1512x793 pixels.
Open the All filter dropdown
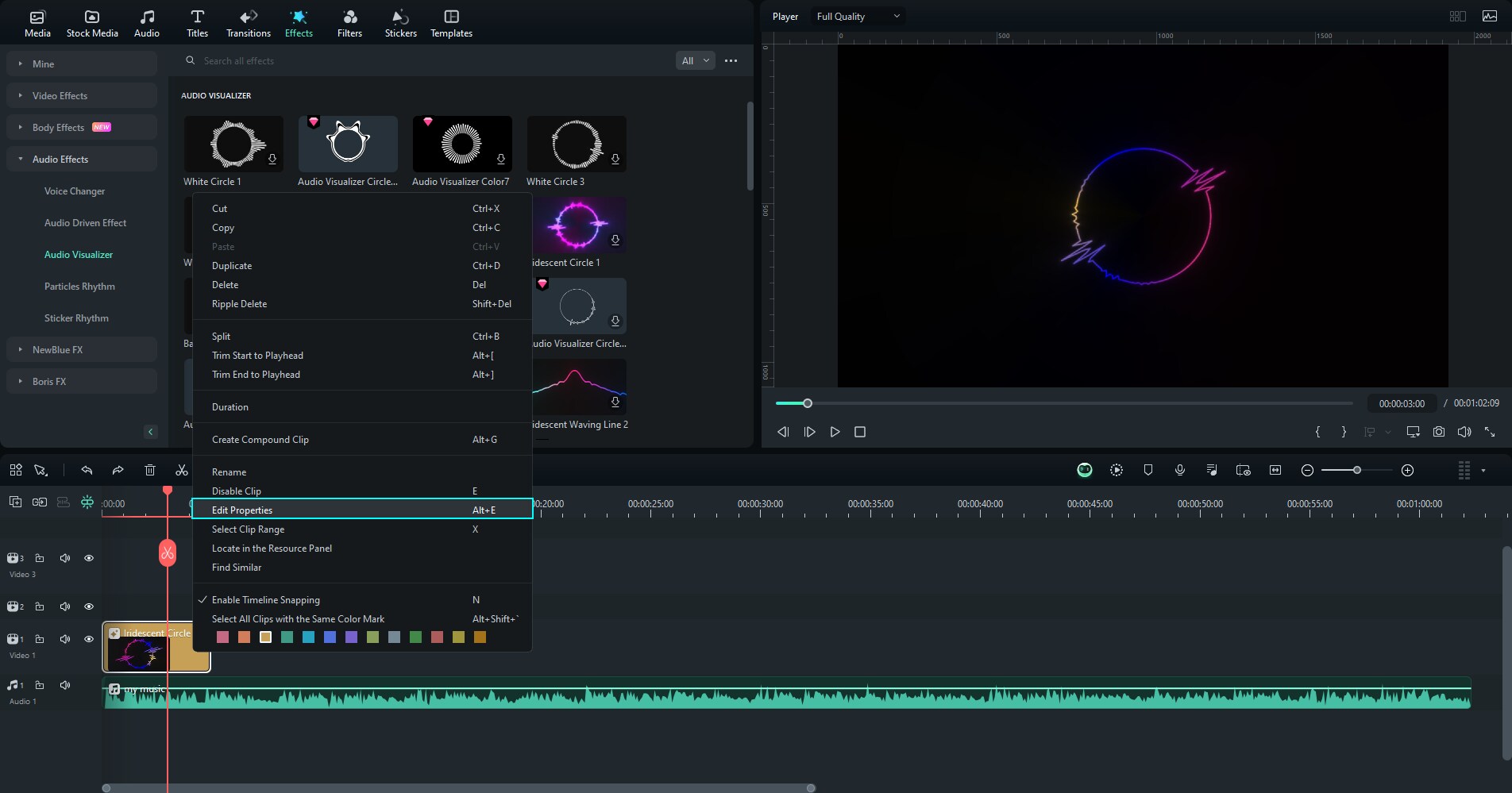pos(695,61)
